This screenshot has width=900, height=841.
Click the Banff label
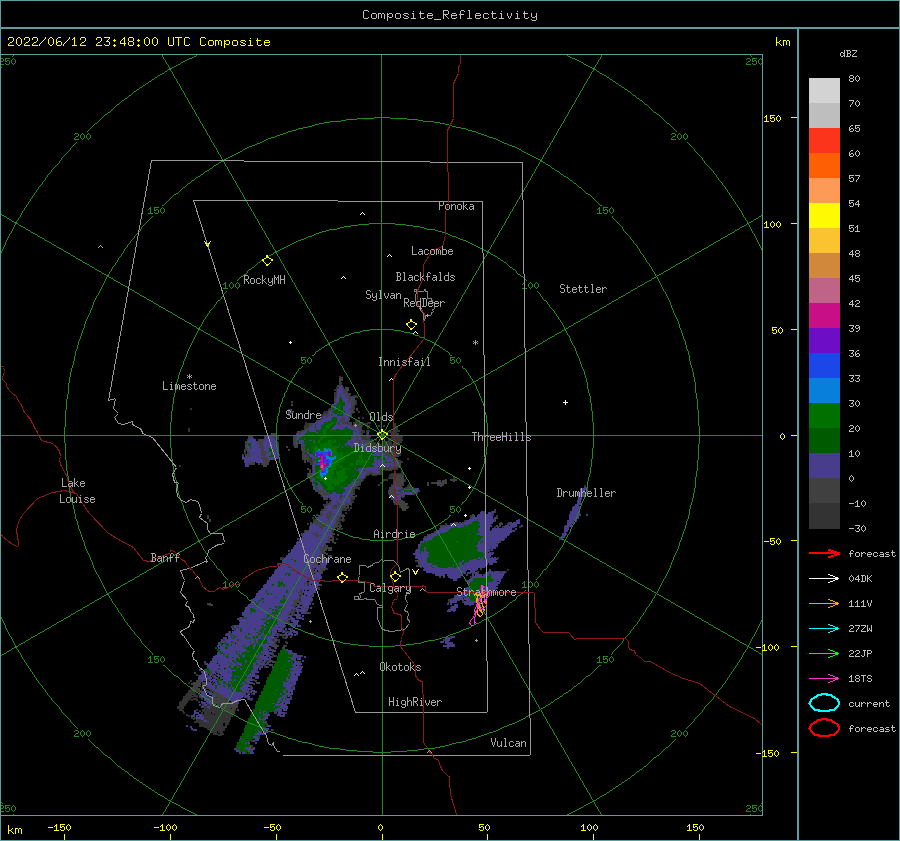pyautogui.click(x=165, y=557)
